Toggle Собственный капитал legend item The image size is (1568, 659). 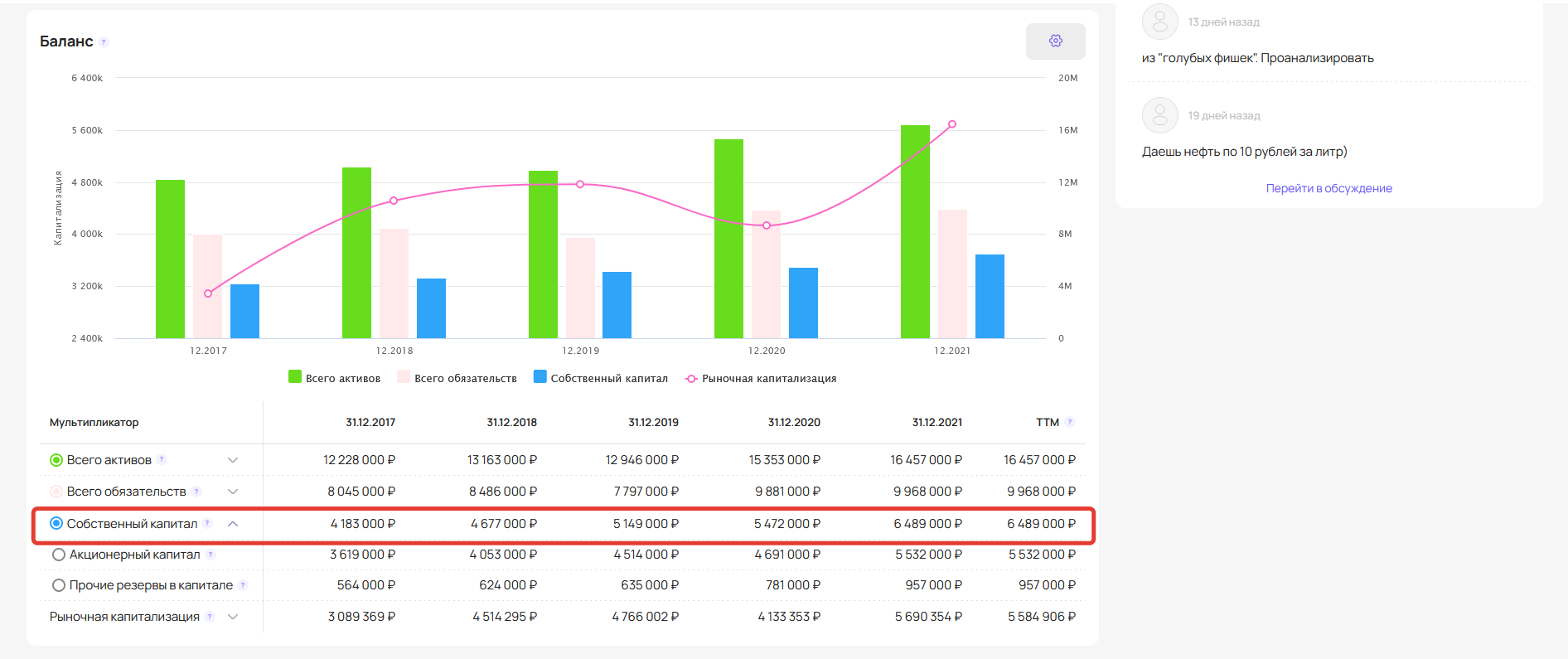[601, 378]
